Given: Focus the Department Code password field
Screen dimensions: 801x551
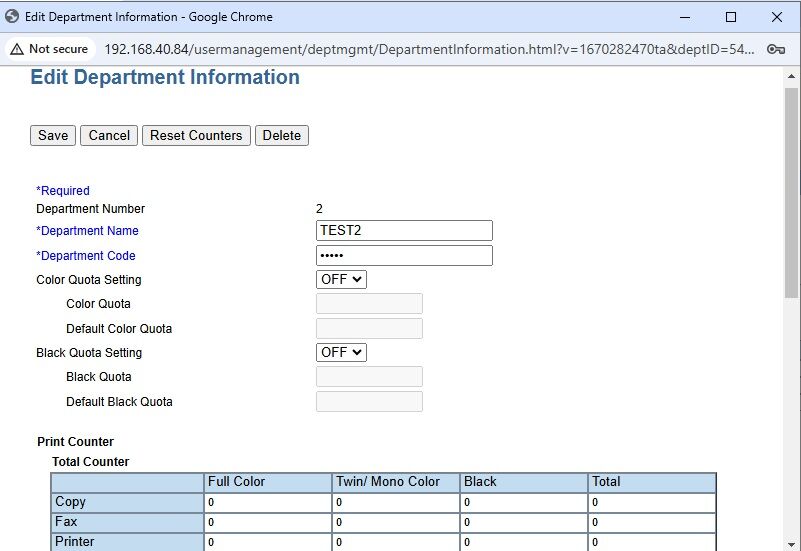Looking at the screenshot, I should click(404, 256).
